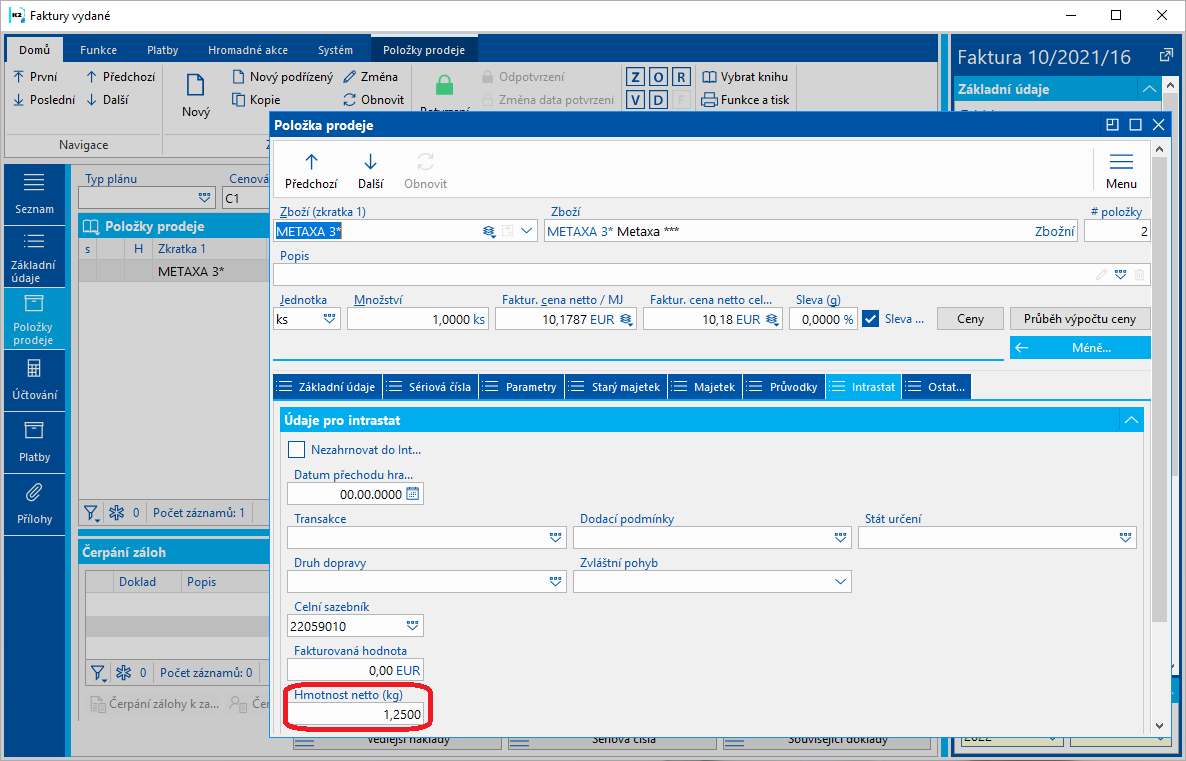Viewport: 1186px width, 761px height.
Task: Click Obnovit in the ribbon
Action: point(374,99)
